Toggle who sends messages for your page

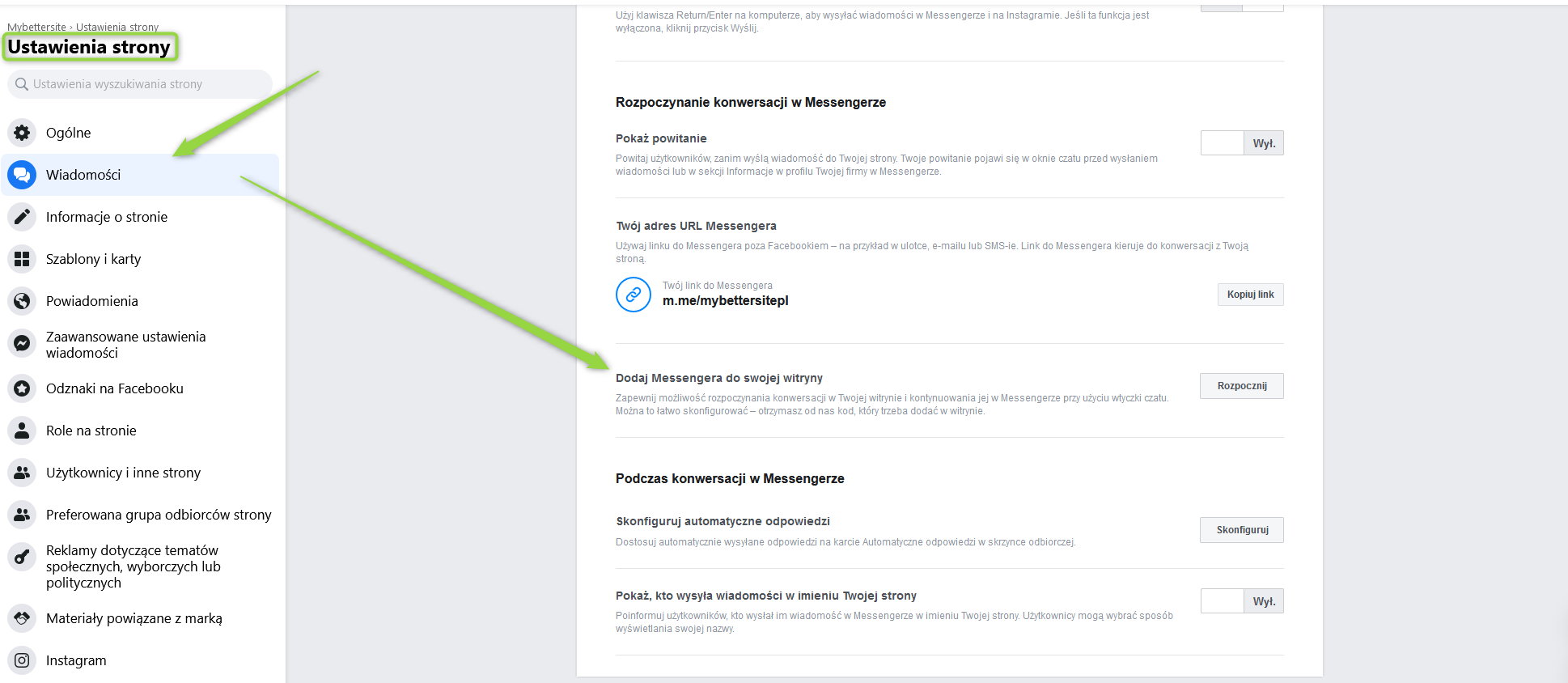click(1241, 601)
